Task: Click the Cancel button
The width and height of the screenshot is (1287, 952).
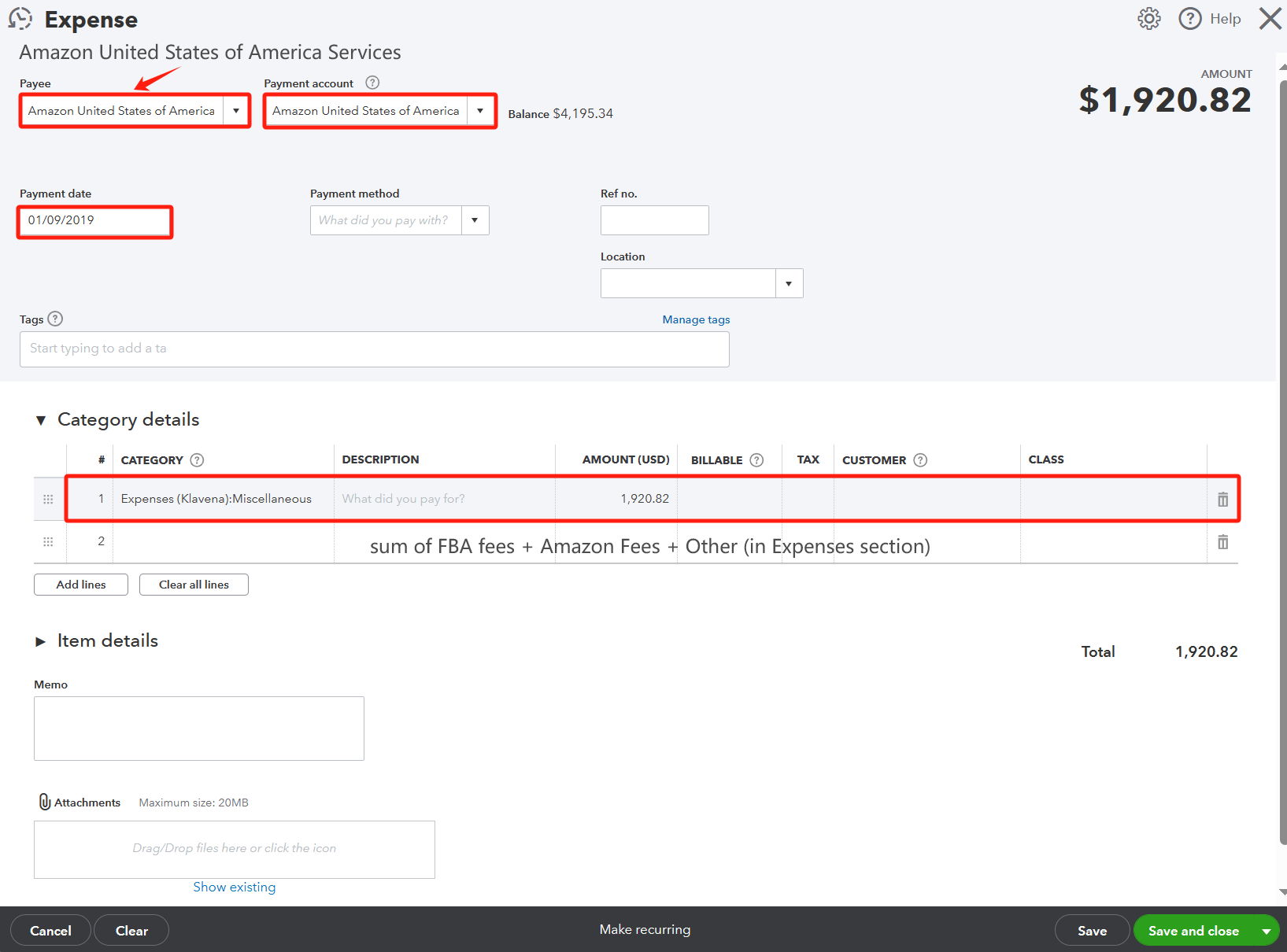Action: (50, 931)
